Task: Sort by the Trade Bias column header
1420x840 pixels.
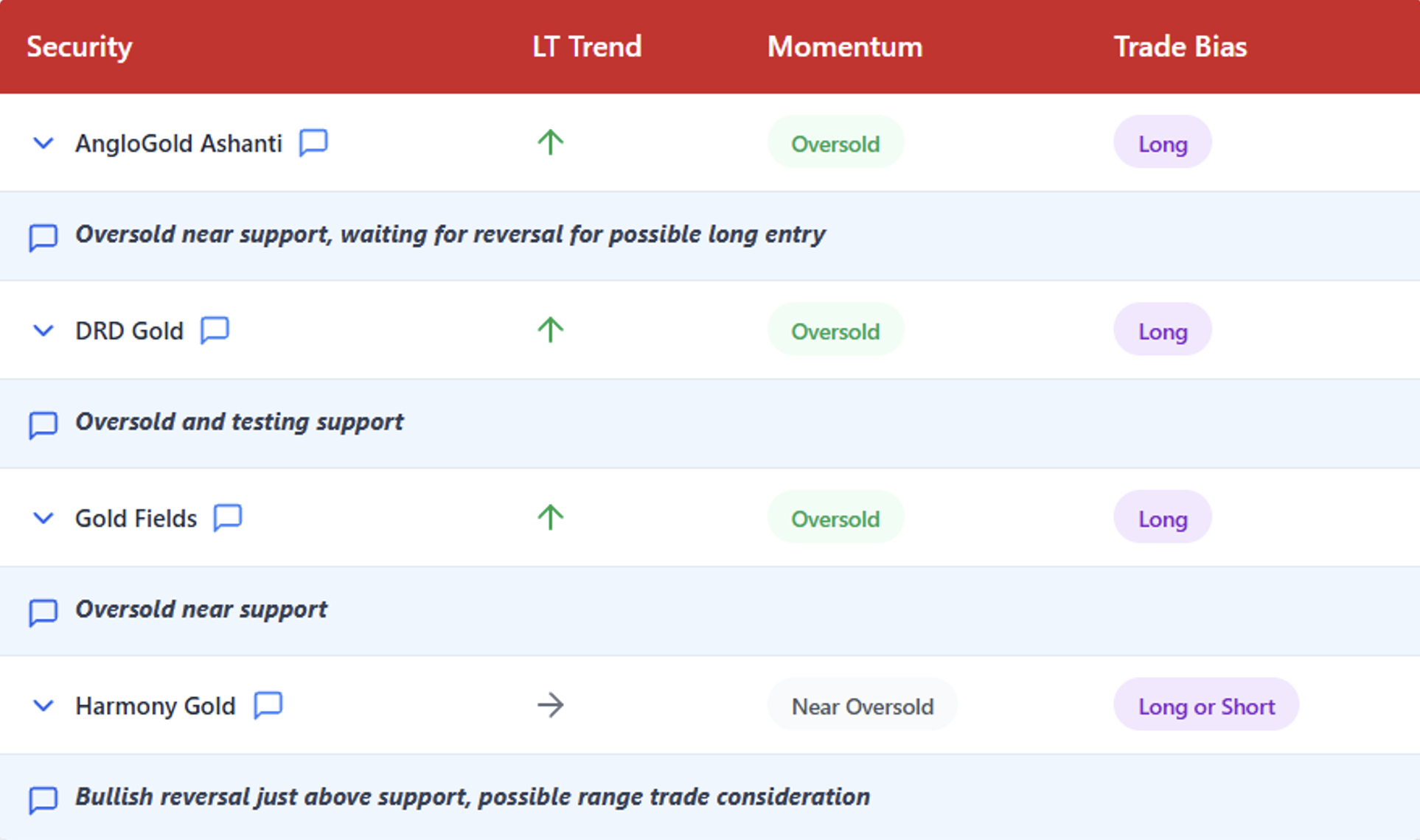Action: click(x=1180, y=46)
